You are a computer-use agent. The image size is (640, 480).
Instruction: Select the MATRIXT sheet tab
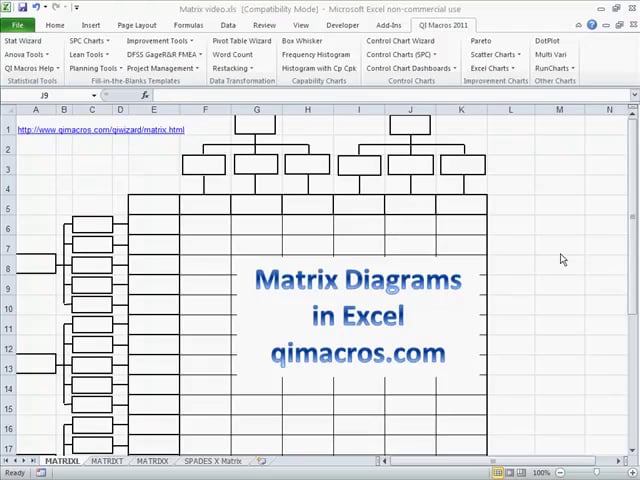coord(107,461)
